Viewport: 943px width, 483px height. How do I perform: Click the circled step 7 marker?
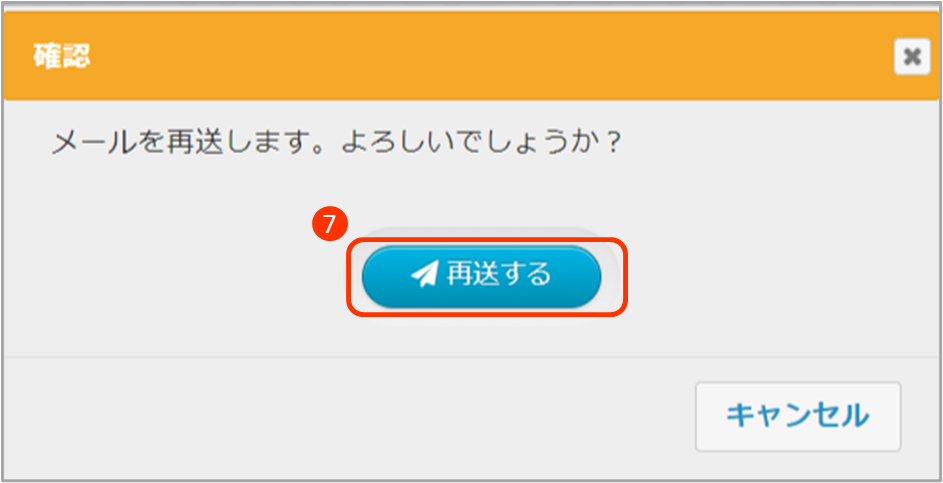(x=330, y=224)
